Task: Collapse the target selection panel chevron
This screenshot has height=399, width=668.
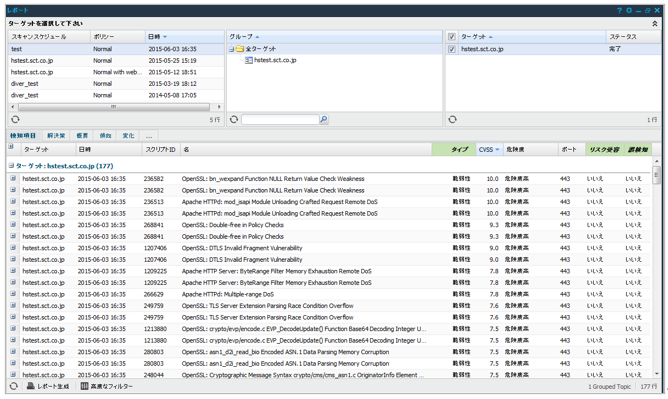Action: 655,23
